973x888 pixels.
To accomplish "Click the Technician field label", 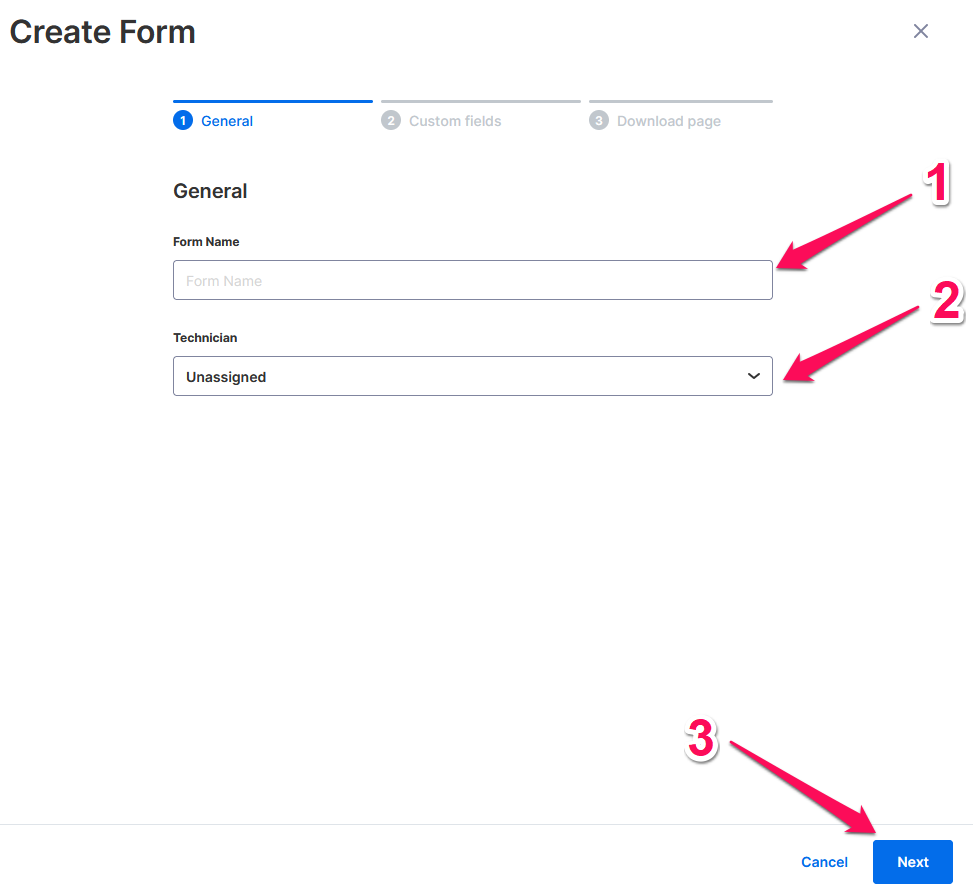I will click(x=205, y=337).
